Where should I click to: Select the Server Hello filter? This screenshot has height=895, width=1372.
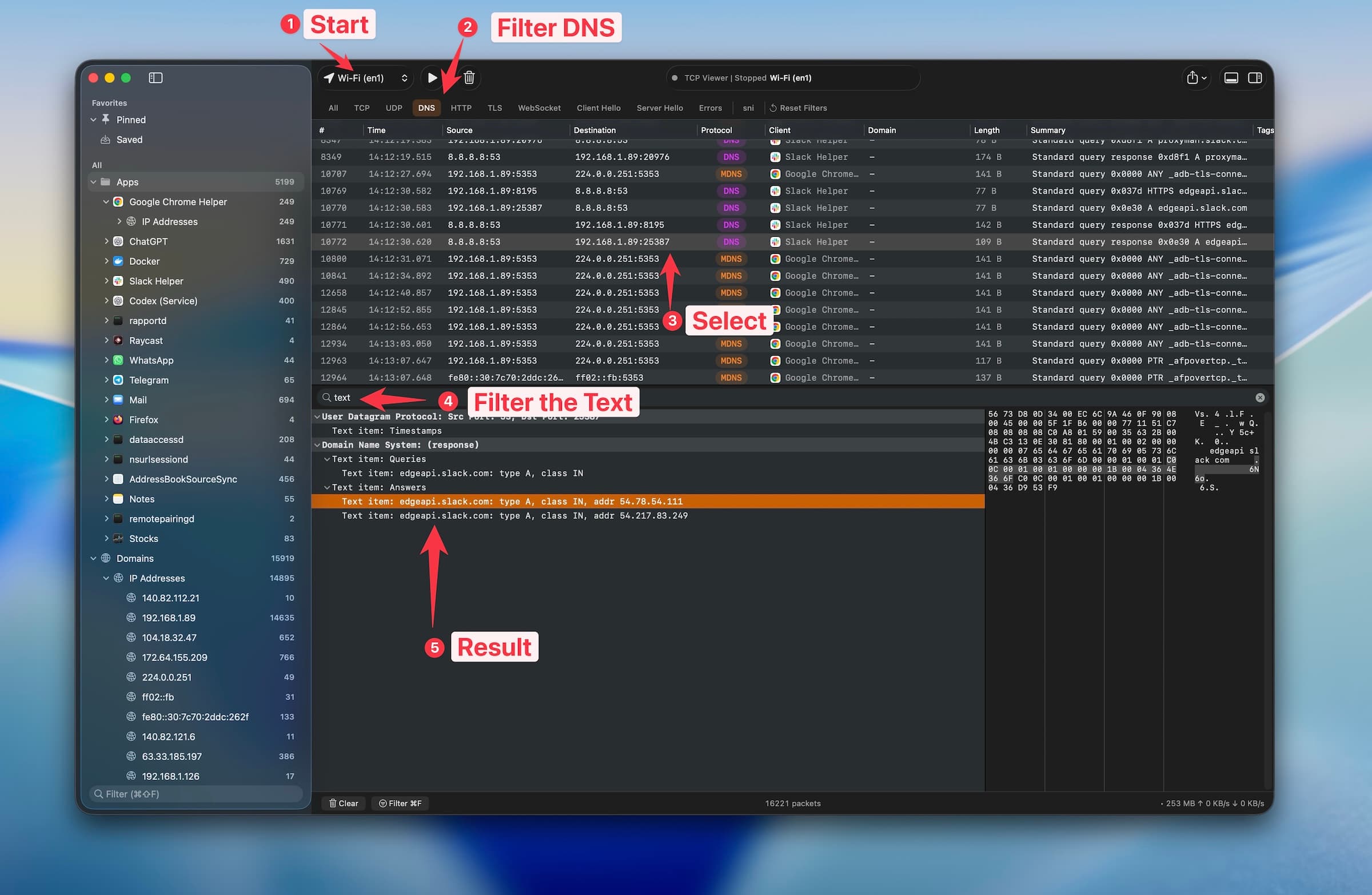660,108
